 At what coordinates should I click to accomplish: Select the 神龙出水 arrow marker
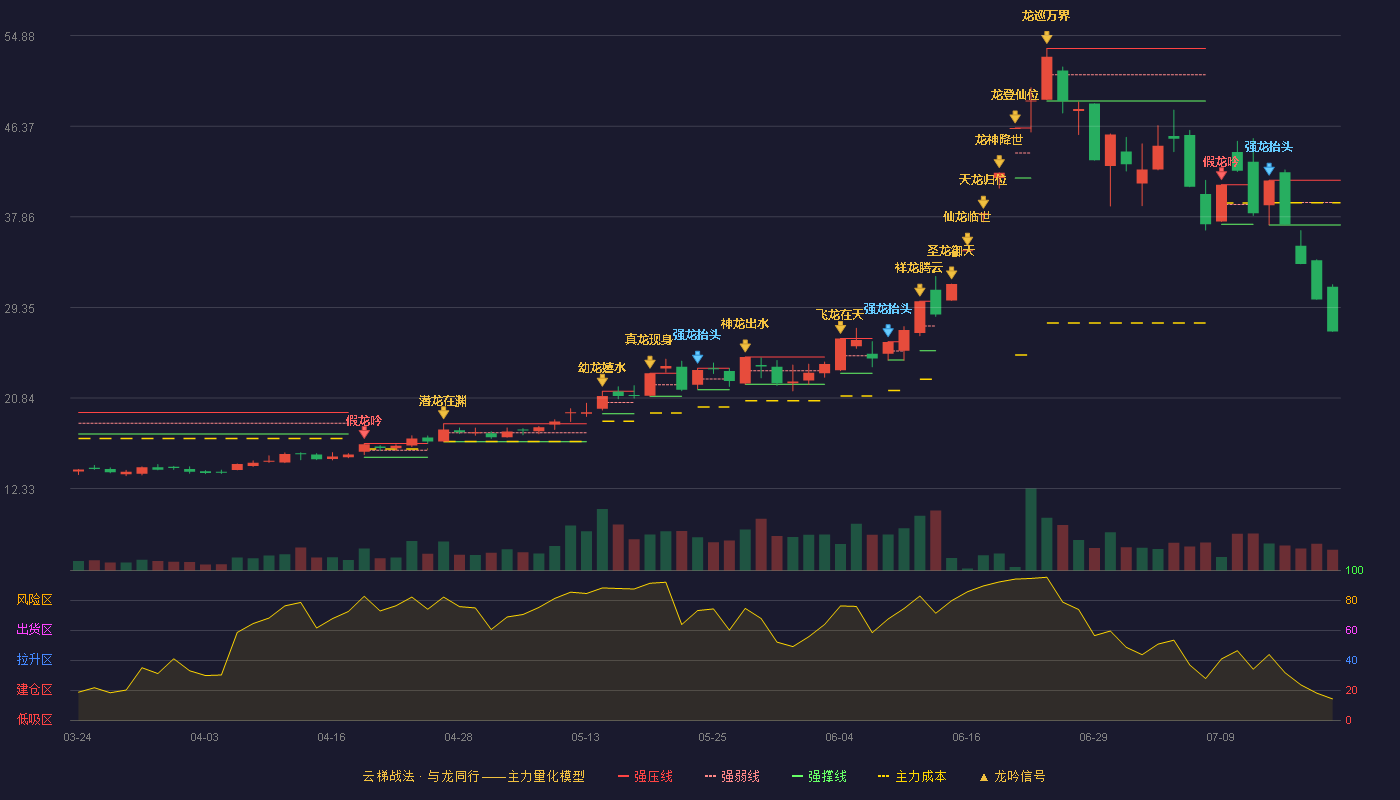coord(745,346)
